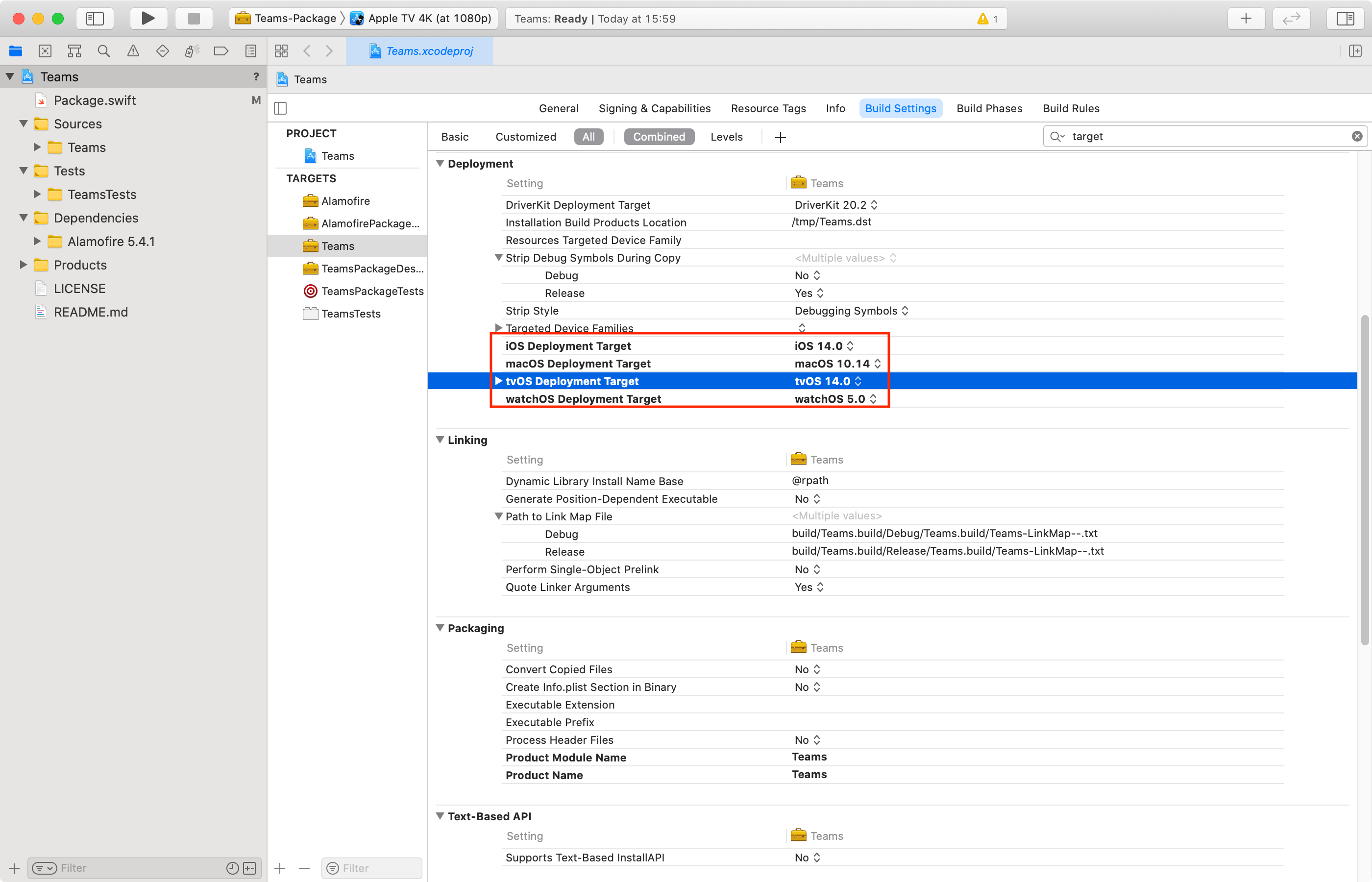Viewport: 1372px width, 882px height.
Task: Collapse the Deployment section
Action: [x=440, y=163]
